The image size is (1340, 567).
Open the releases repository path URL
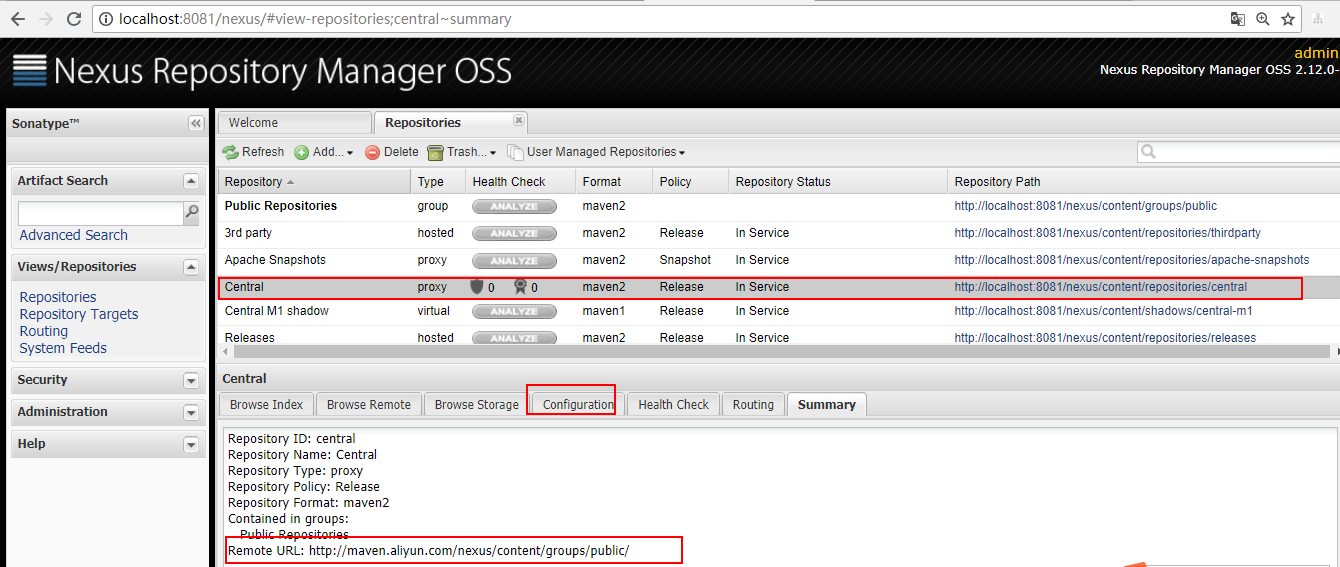1105,338
